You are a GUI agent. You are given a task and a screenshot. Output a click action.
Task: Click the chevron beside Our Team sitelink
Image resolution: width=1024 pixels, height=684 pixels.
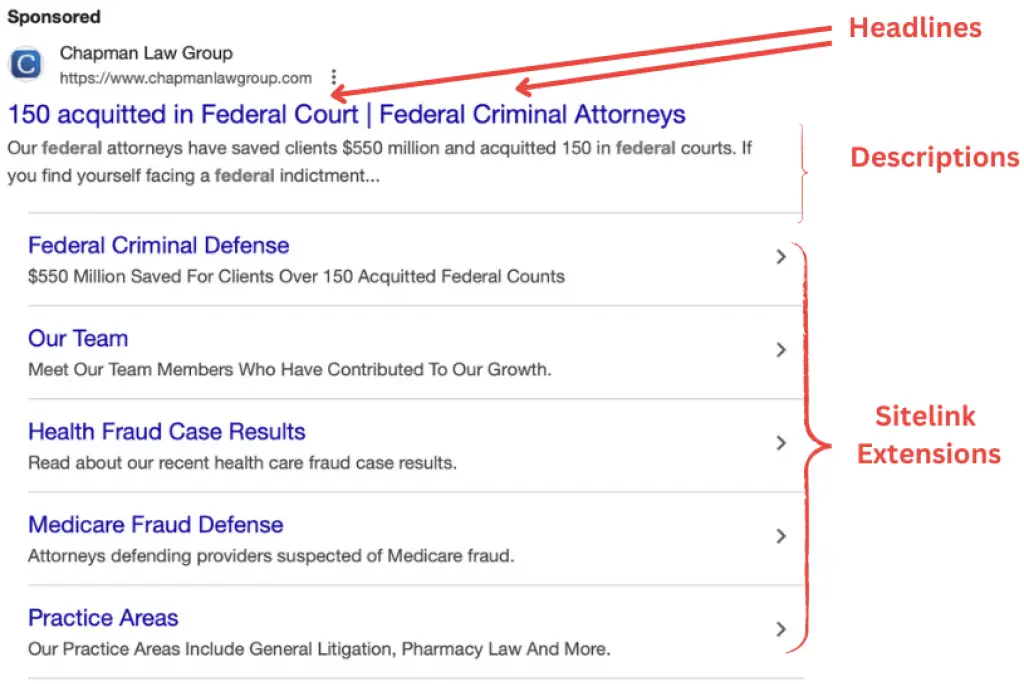click(782, 350)
